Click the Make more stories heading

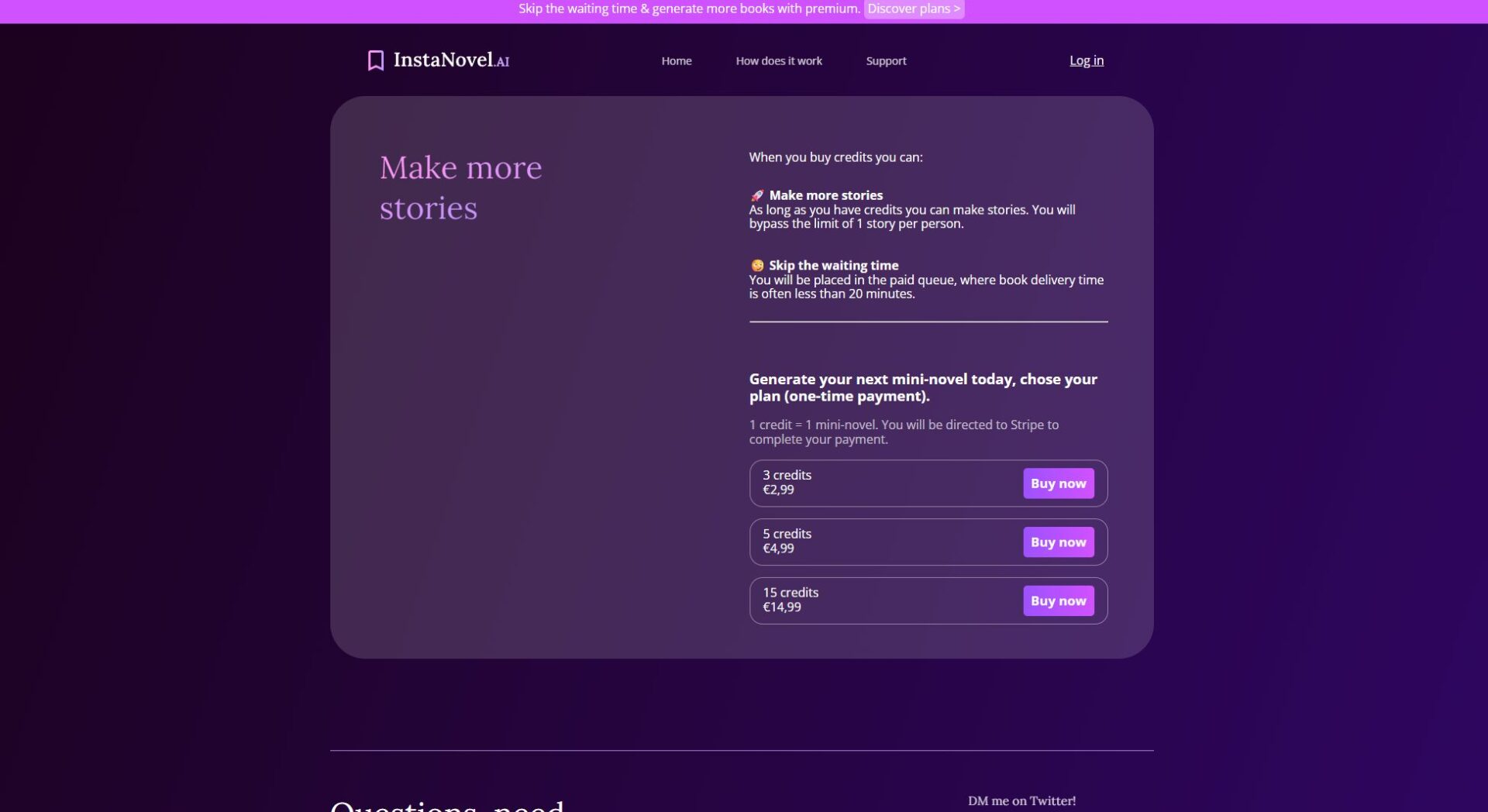pos(460,187)
